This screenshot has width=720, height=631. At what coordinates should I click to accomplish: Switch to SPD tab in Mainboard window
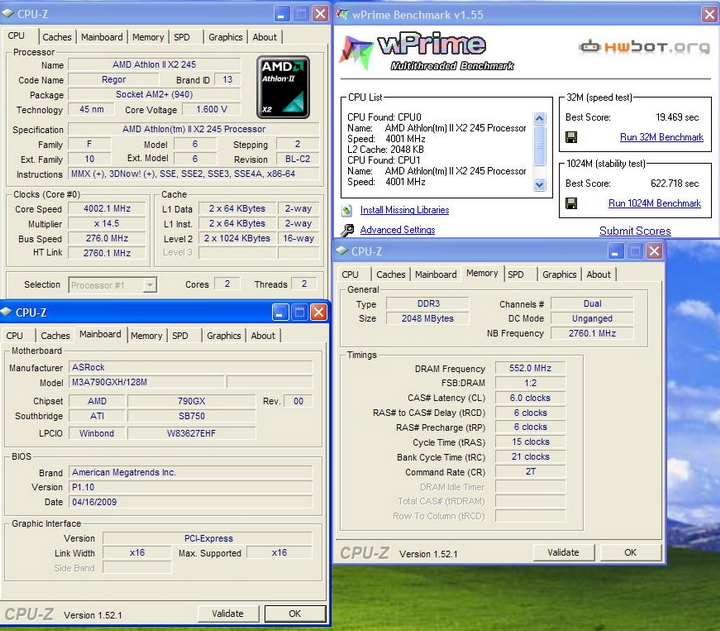(x=180, y=336)
